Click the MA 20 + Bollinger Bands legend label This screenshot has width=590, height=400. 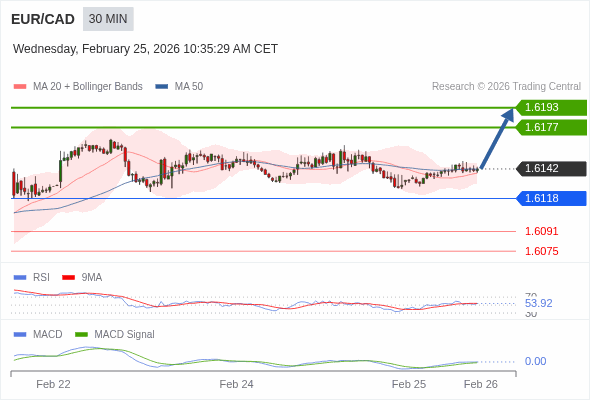[x=88, y=87]
